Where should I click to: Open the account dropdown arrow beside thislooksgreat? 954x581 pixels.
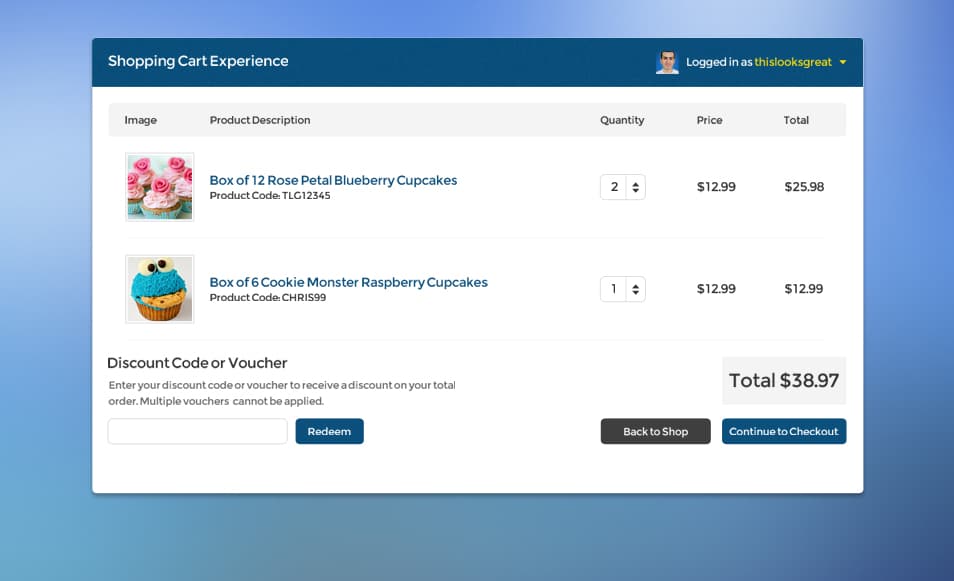coord(843,62)
